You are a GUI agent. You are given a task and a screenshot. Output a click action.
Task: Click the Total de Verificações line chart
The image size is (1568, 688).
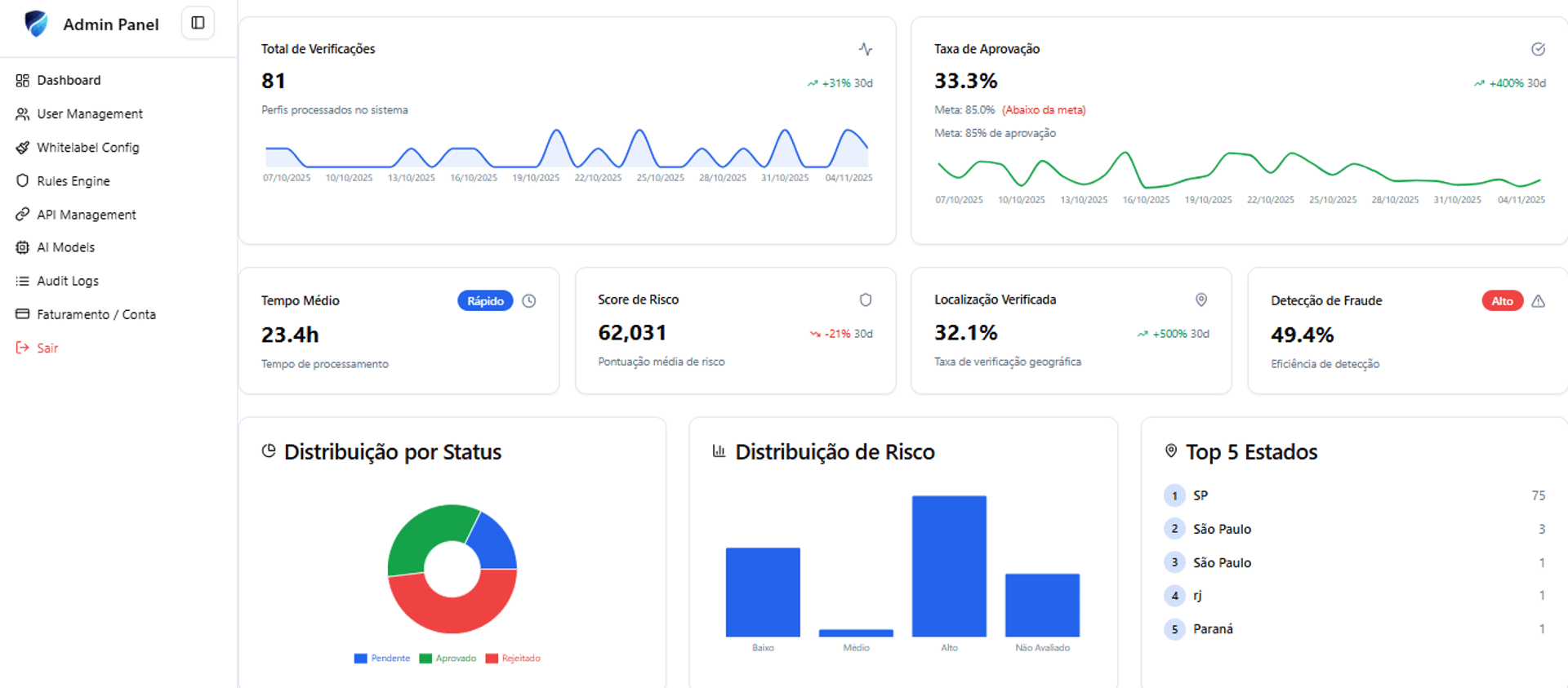(x=567, y=149)
